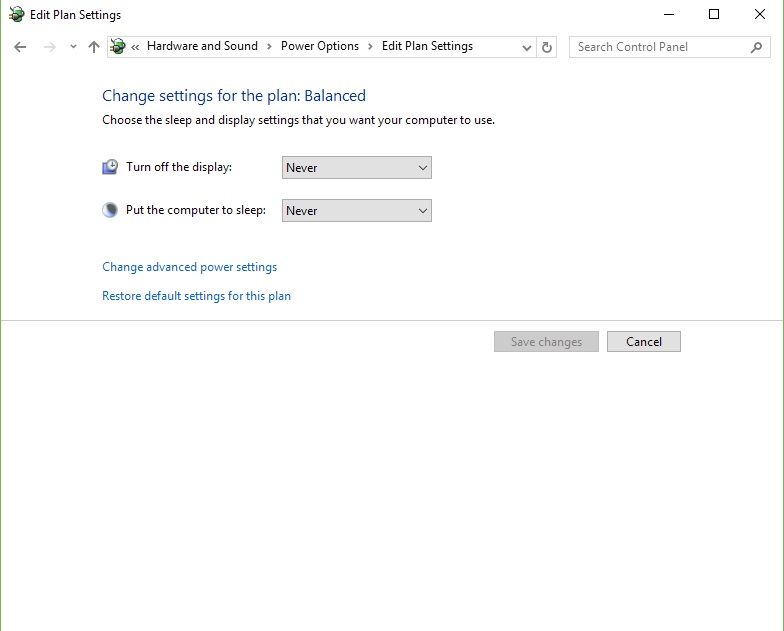Screen dimensions: 784x631
Task: Click the title bar window icon
Action: click(x=16, y=14)
